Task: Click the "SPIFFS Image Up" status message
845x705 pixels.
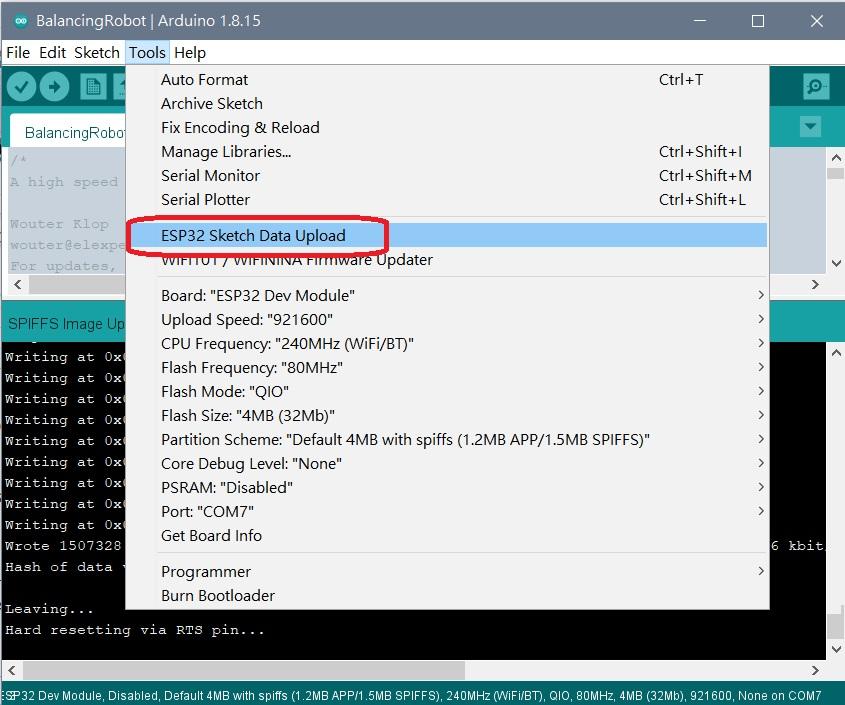Action: [x=66, y=323]
